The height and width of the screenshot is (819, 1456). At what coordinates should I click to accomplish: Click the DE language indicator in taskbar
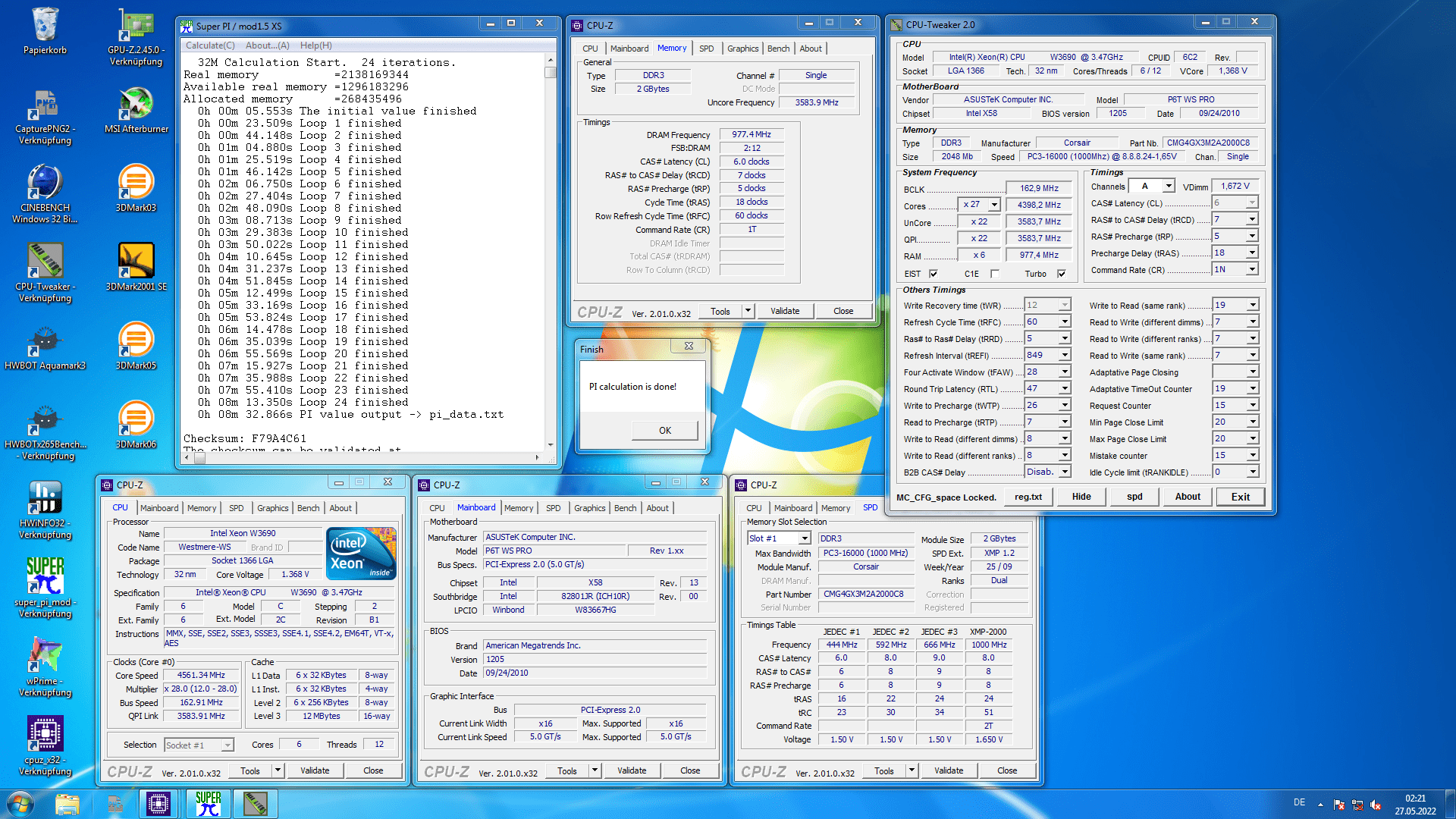click(x=1299, y=802)
